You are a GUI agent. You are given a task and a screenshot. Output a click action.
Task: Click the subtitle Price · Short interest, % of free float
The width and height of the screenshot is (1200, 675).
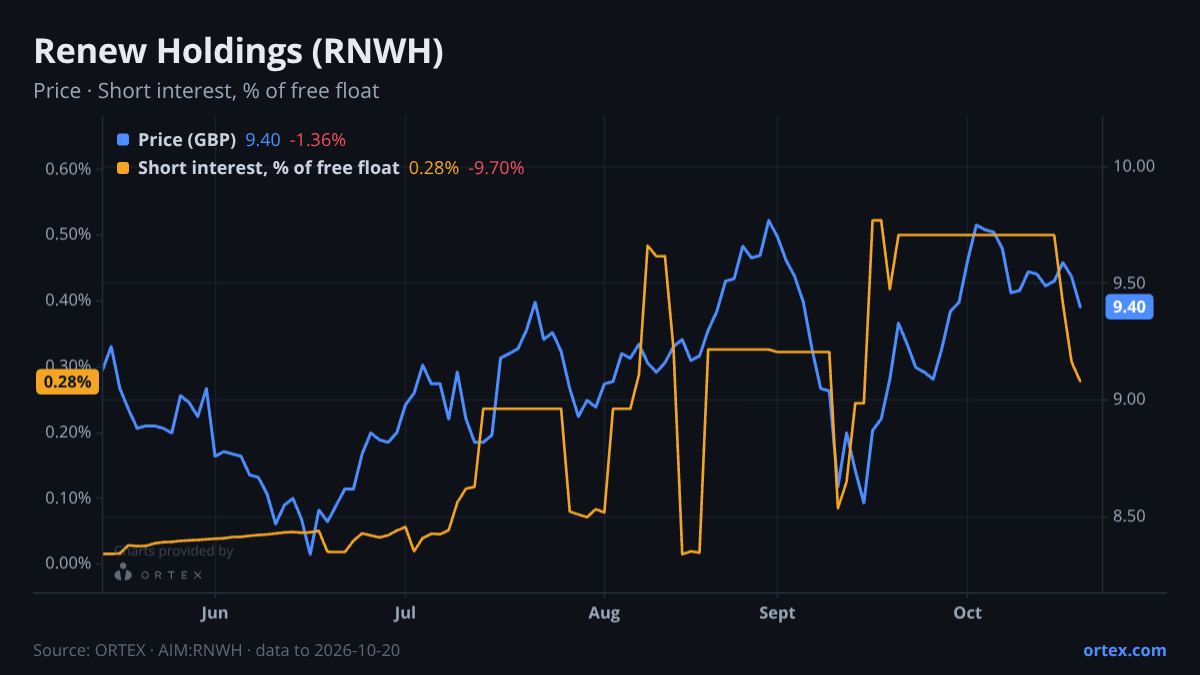pos(206,91)
